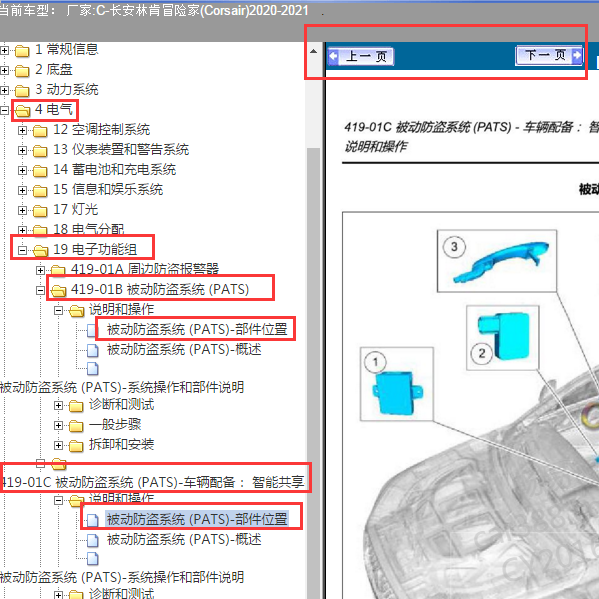Click the highlighted 部件位置 document icon under 419-01C

coord(92,520)
